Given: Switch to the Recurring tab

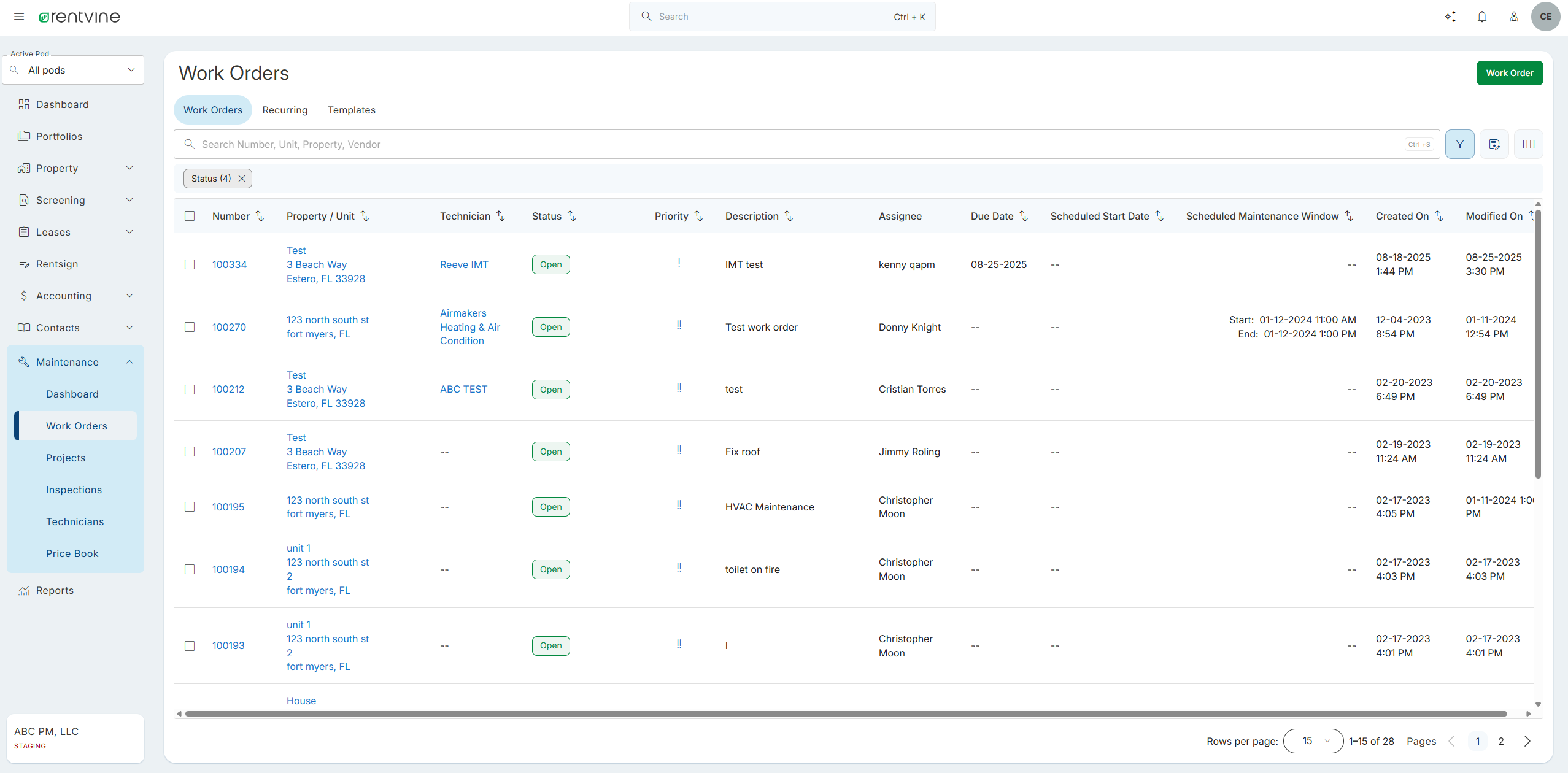Looking at the screenshot, I should tap(285, 110).
